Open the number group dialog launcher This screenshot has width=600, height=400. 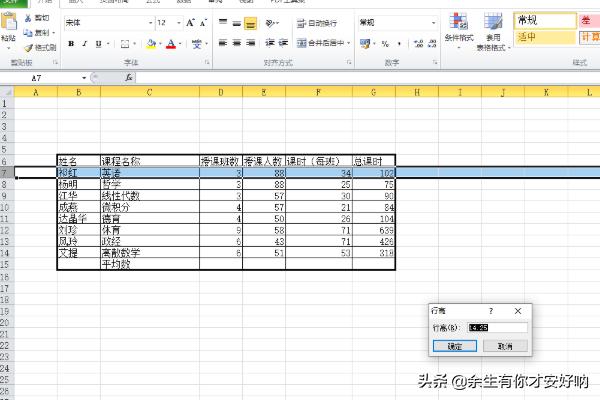pos(435,62)
